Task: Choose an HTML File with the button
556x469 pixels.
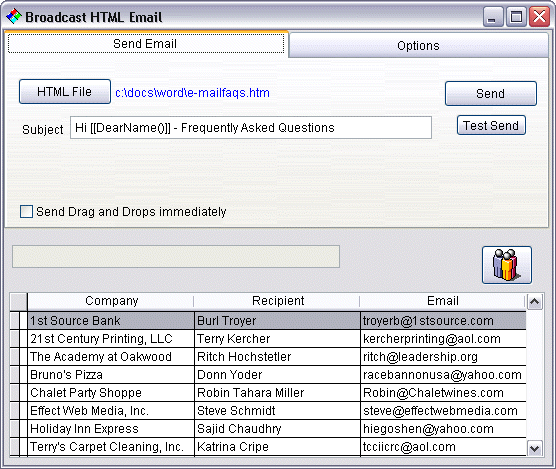Action: coord(65,92)
